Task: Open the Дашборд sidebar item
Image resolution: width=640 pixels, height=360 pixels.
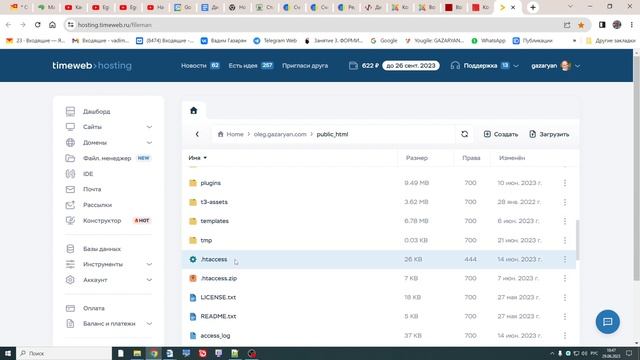Action: [96, 111]
